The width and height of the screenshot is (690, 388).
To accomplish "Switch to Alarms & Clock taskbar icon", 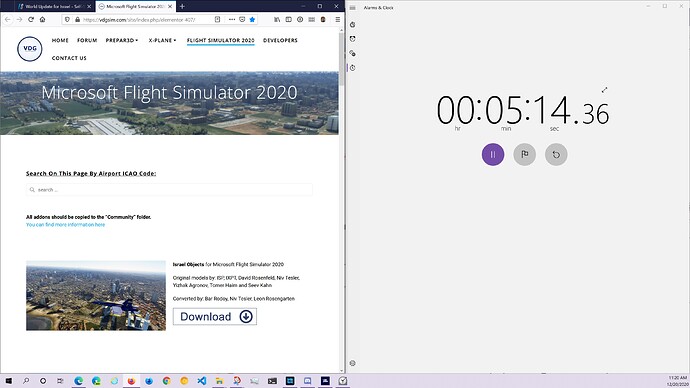I will tap(343, 381).
